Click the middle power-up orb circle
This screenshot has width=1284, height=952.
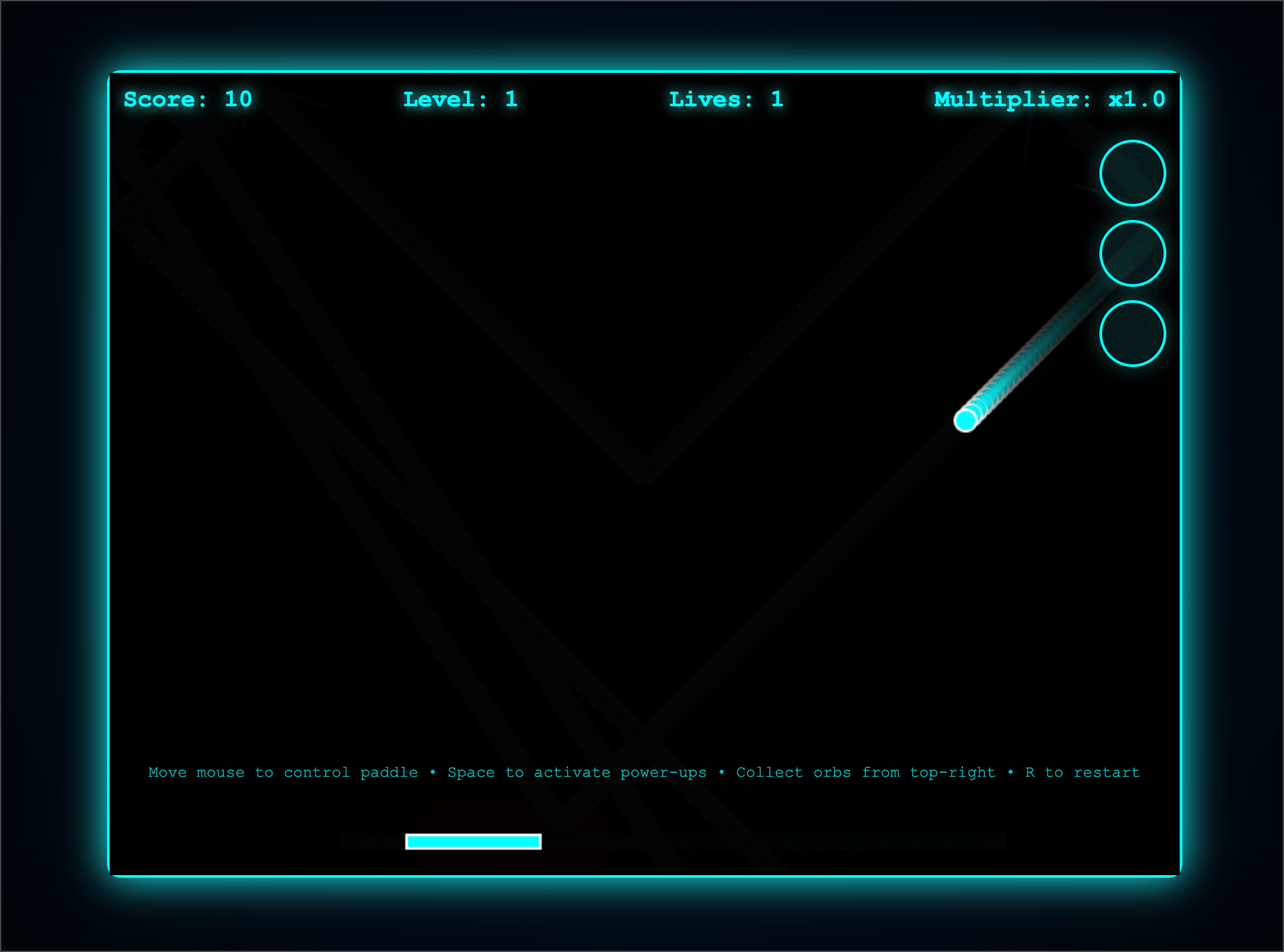[1132, 253]
